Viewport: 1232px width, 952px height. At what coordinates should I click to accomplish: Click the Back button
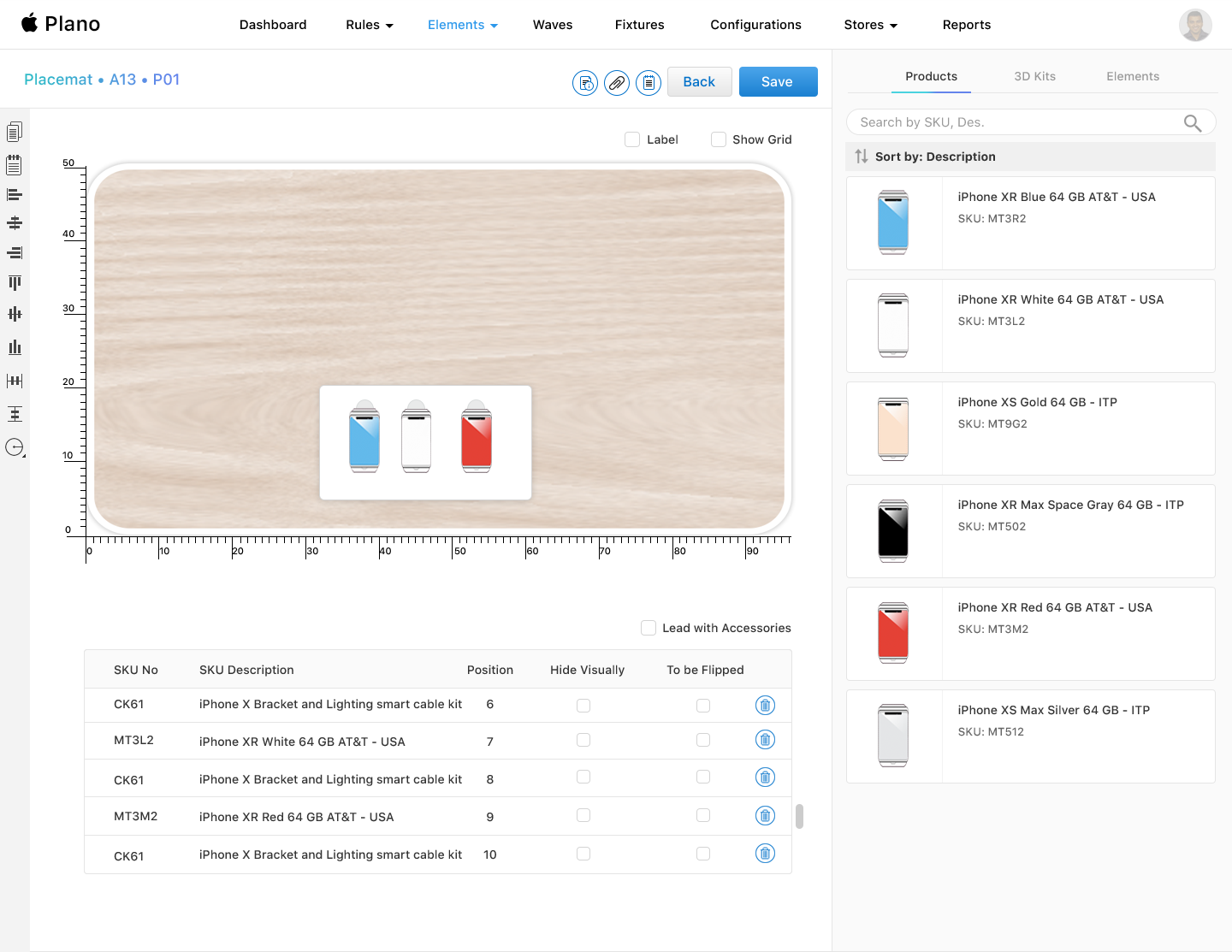[699, 82]
